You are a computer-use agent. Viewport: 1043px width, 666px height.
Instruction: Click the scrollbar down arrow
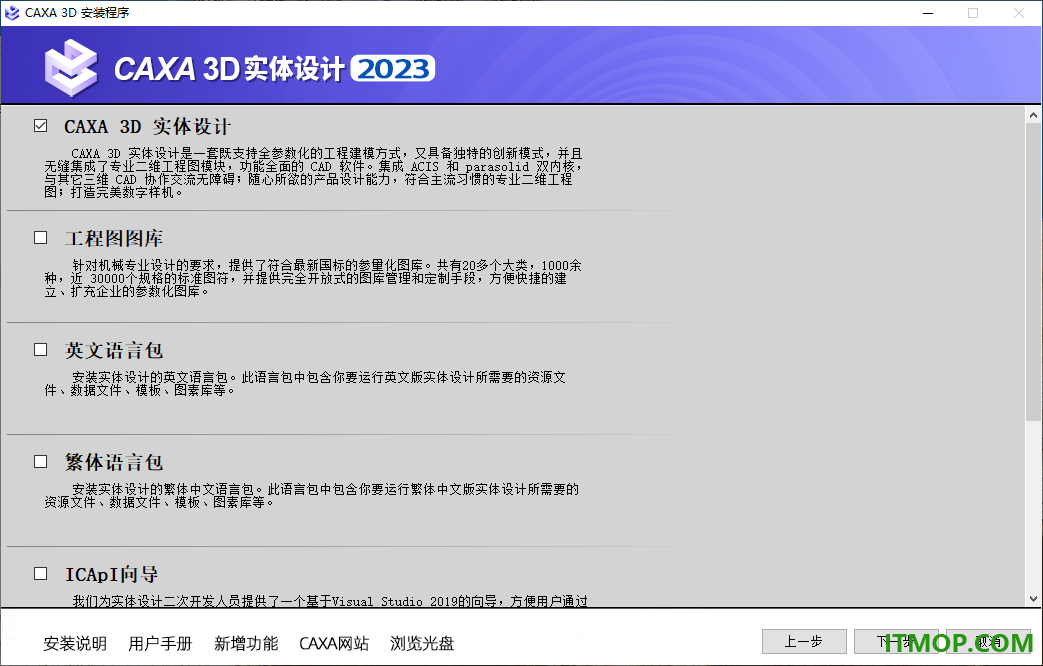coord(1033,599)
